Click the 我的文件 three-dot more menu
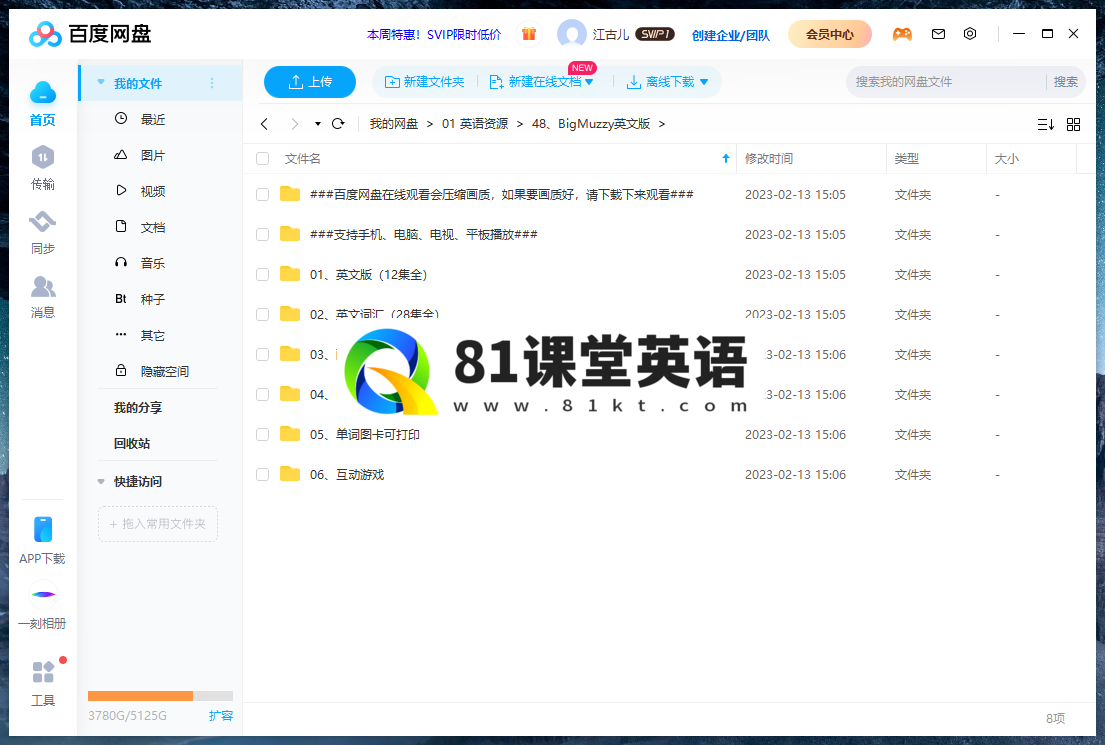This screenshot has width=1105, height=745. [212, 83]
